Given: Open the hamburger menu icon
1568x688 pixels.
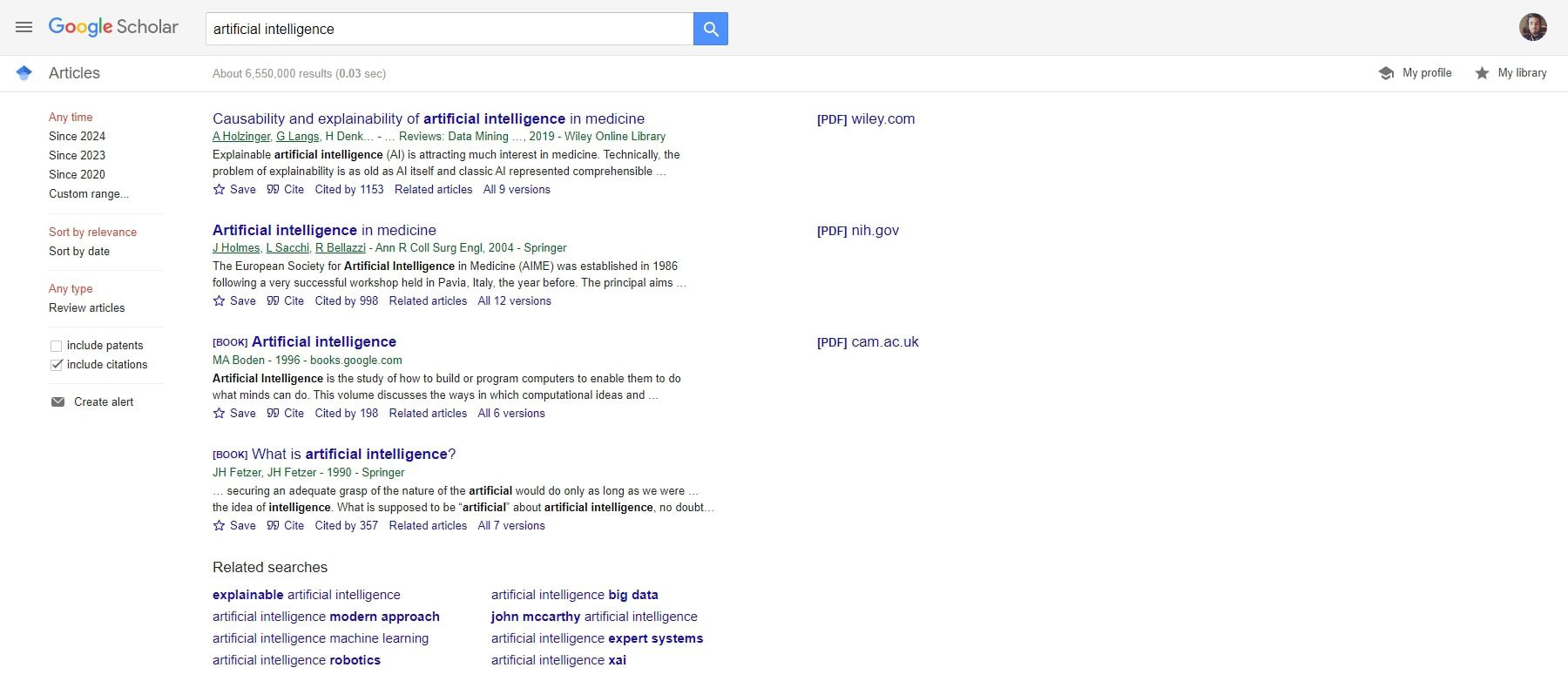Looking at the screenshot, I should (x=24, y=27).
